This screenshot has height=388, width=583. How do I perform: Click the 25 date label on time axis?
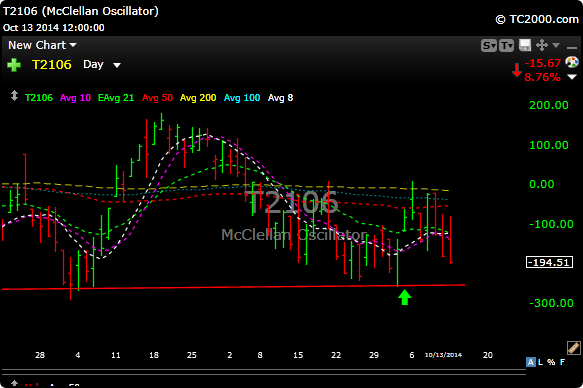pos(191,355)
